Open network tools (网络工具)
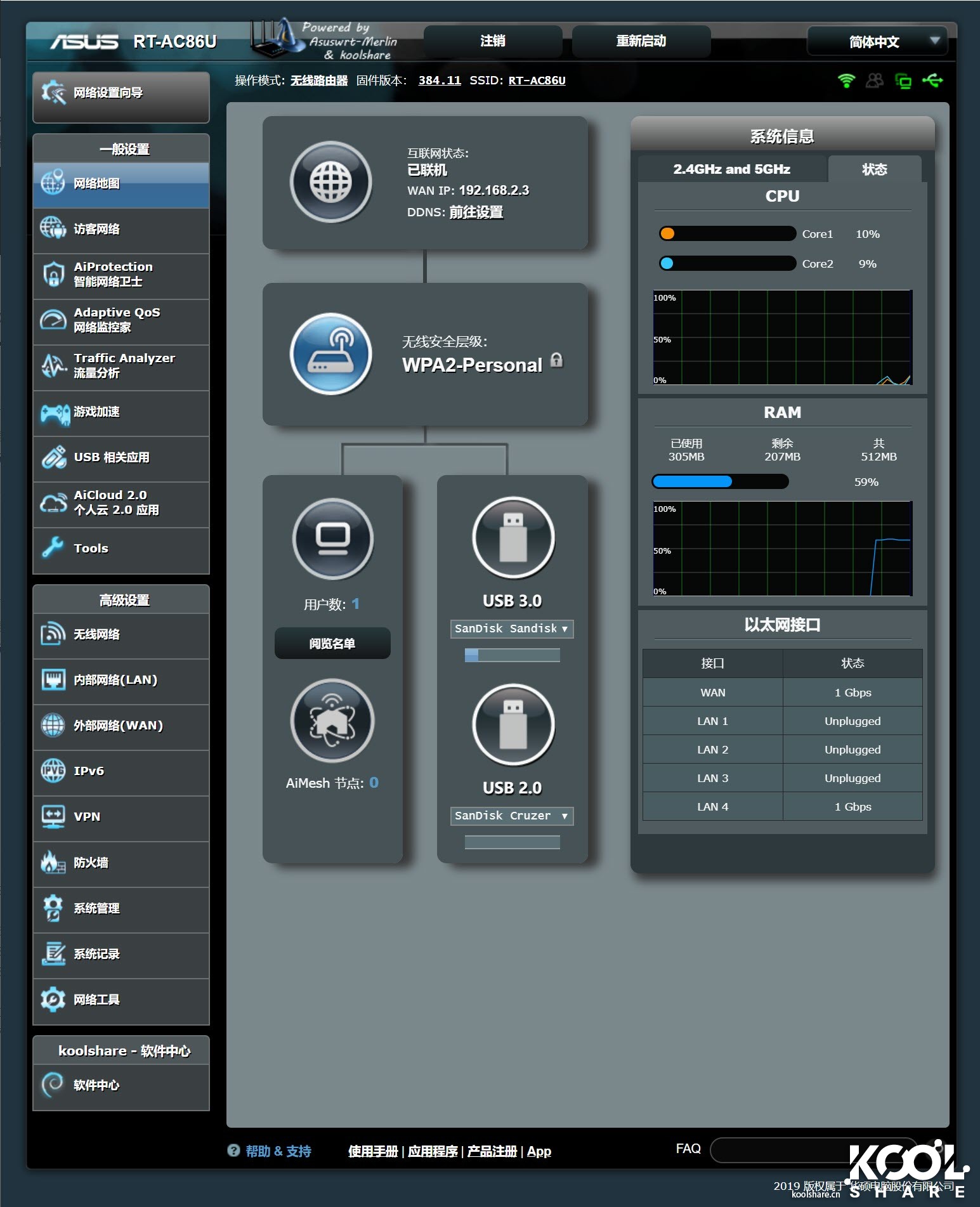Viewport: 980px width, 1207px height. (x=121, y=1000)
